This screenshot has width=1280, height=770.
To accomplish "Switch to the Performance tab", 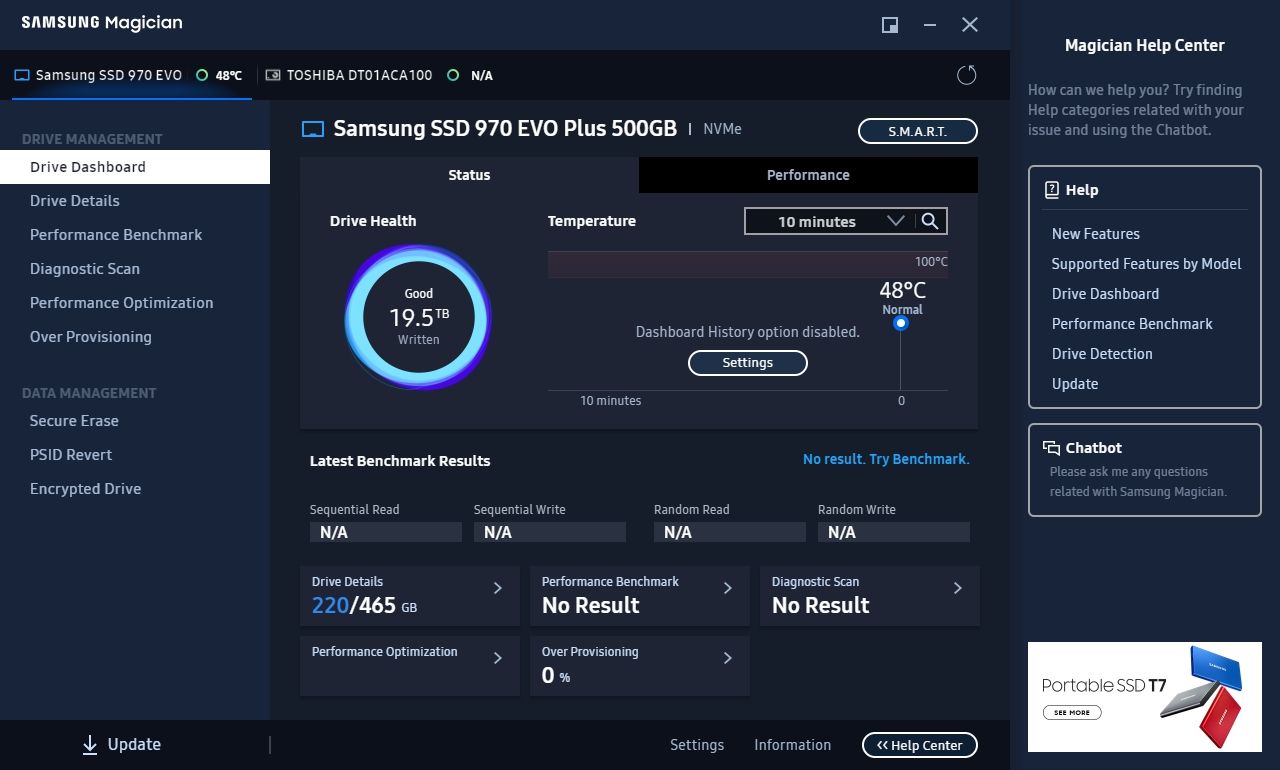I will 807,174.
